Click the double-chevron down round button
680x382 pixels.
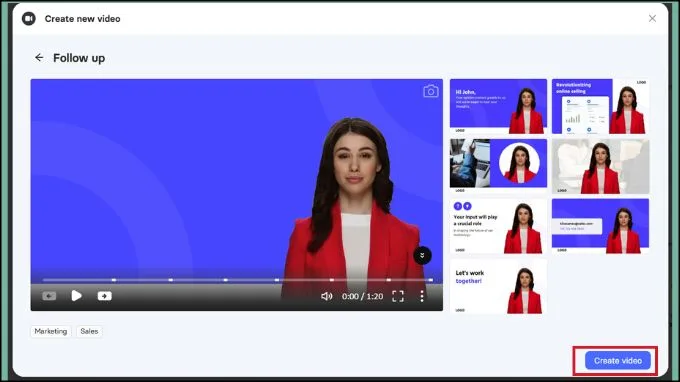click(x=422, y=255)
